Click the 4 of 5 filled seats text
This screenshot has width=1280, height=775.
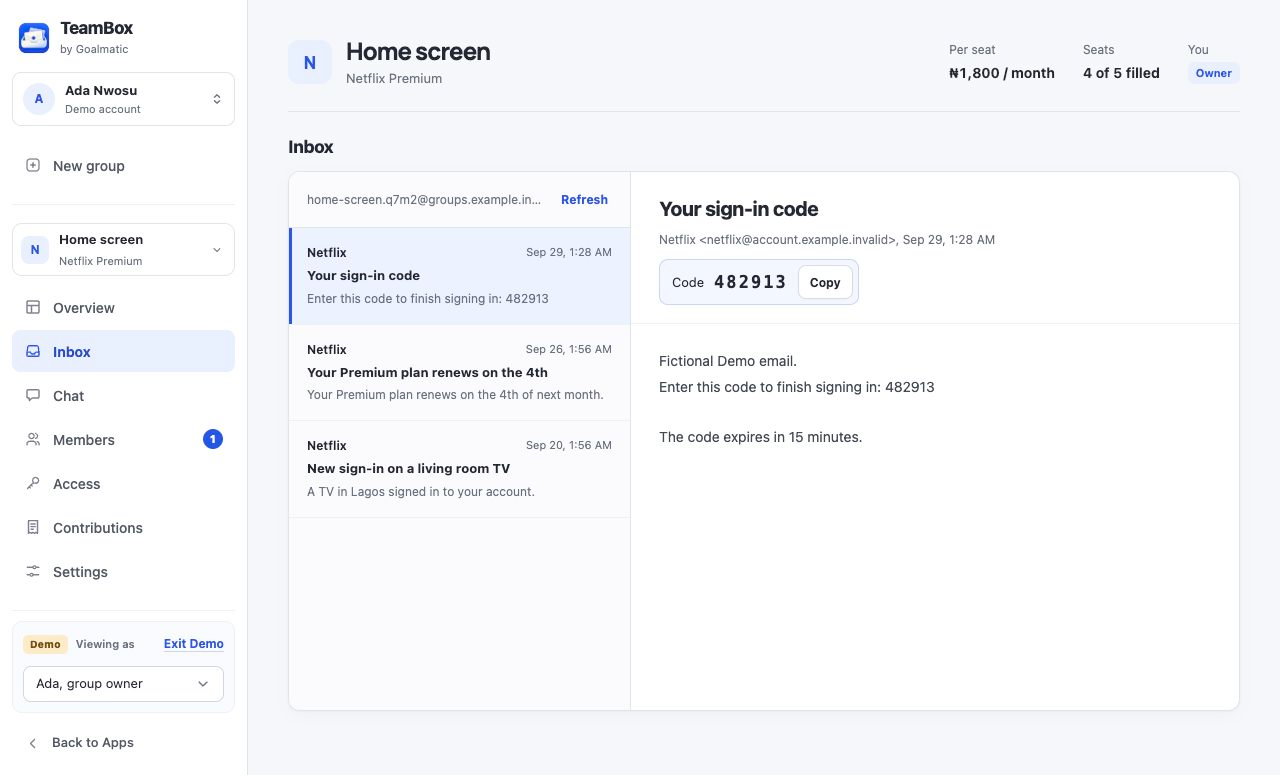click(x=1121, y=73)
